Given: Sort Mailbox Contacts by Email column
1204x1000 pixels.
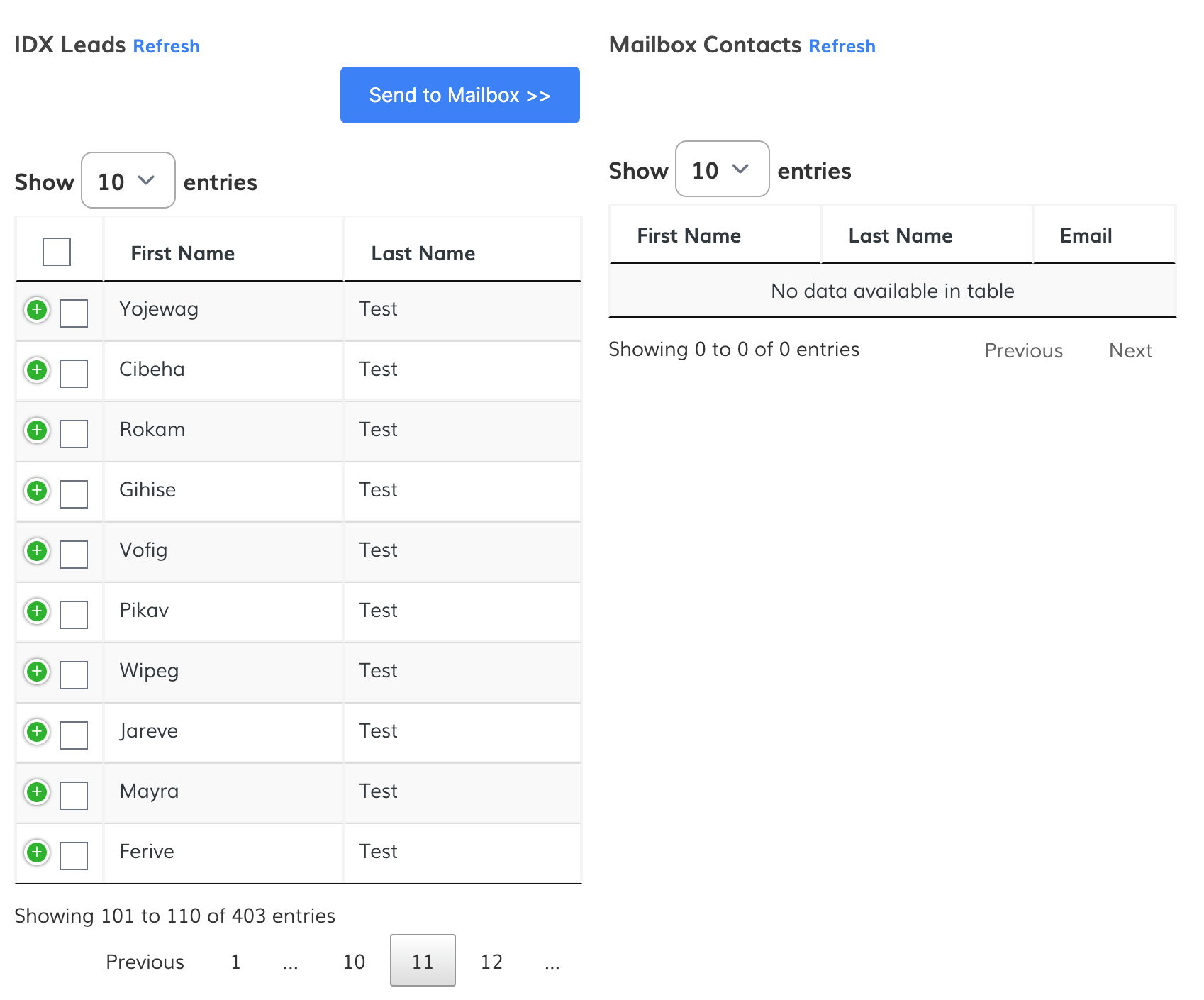Looking at the screenshot, I should [1086, 235].
